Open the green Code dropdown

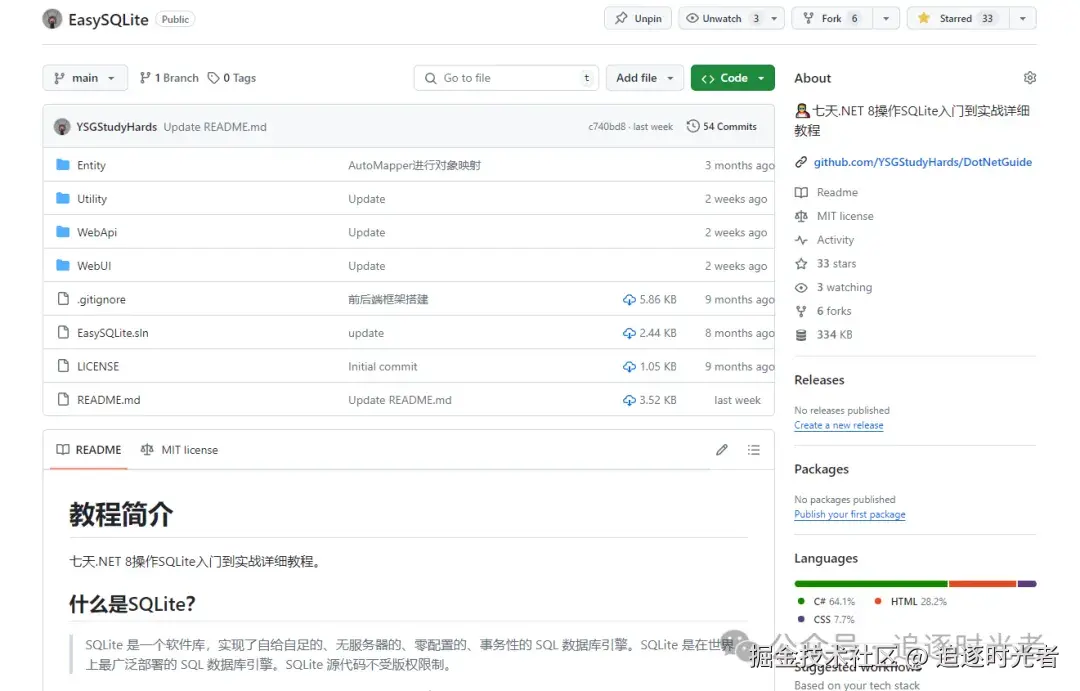tap(733, 78)
